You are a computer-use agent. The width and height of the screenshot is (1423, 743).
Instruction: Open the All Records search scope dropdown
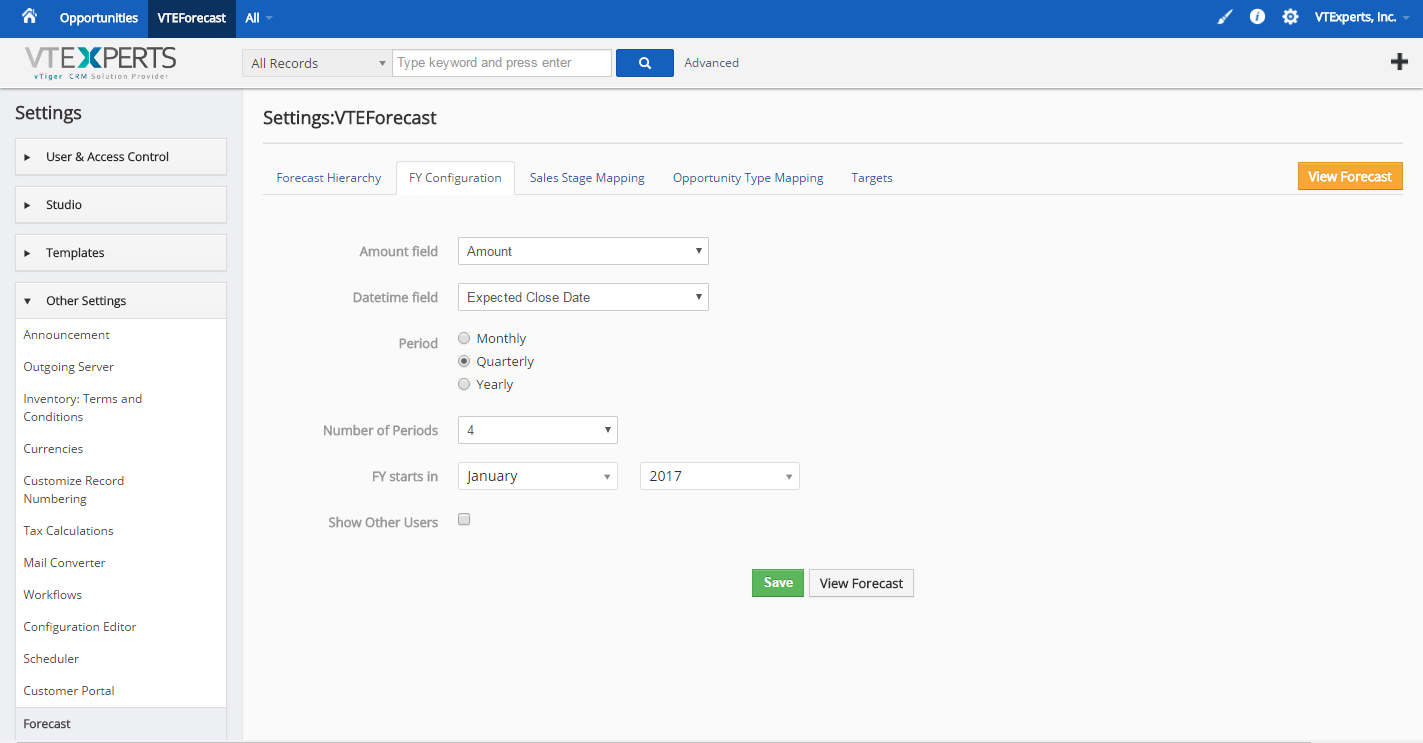point(317,63)
